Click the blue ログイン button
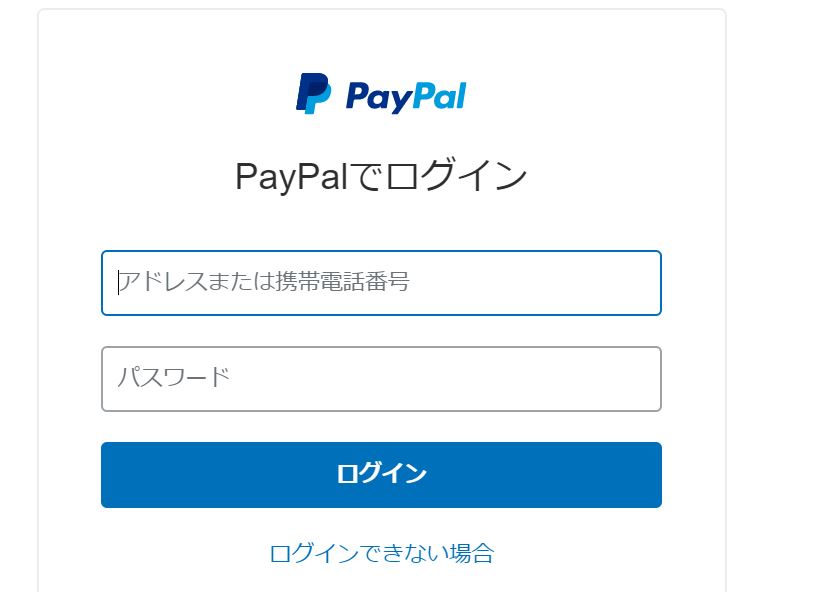820x592 pixels. click(x=381, y=475)
